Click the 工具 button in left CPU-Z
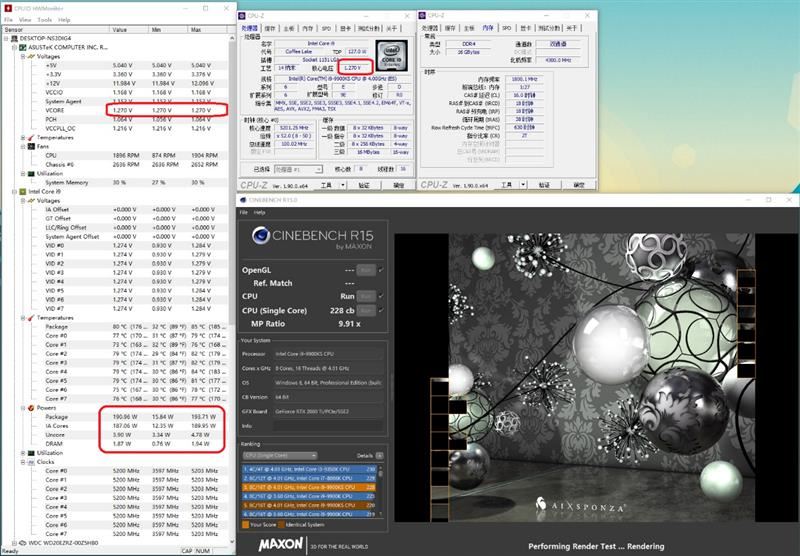Viewport: 800px width, 556px height. point(327,185)
